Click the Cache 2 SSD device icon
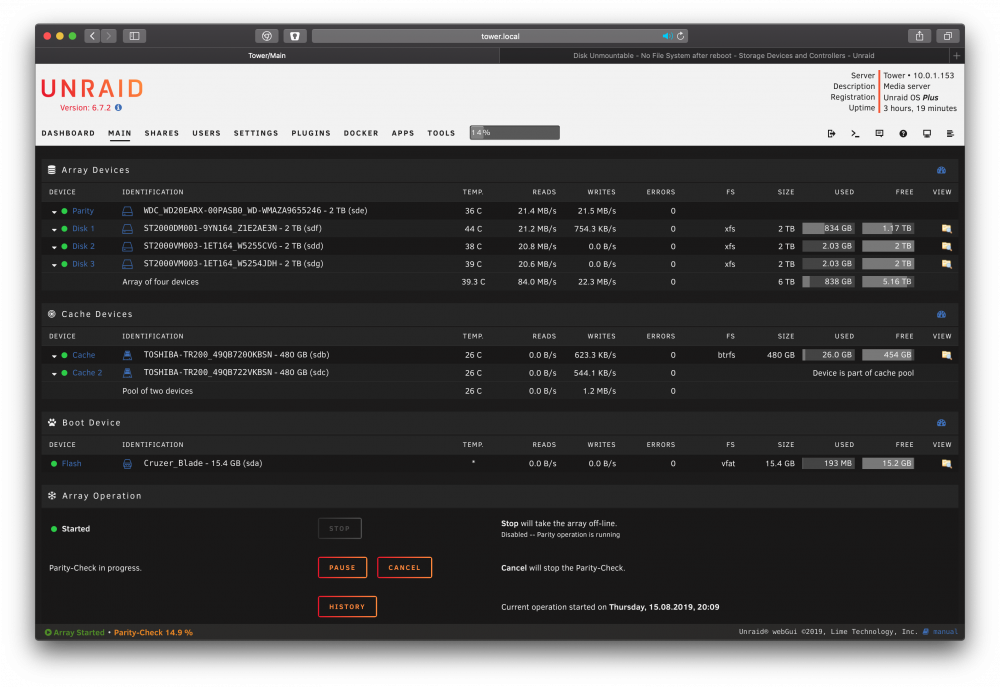This screenshot has width=1000, height=687. point(128,373)
